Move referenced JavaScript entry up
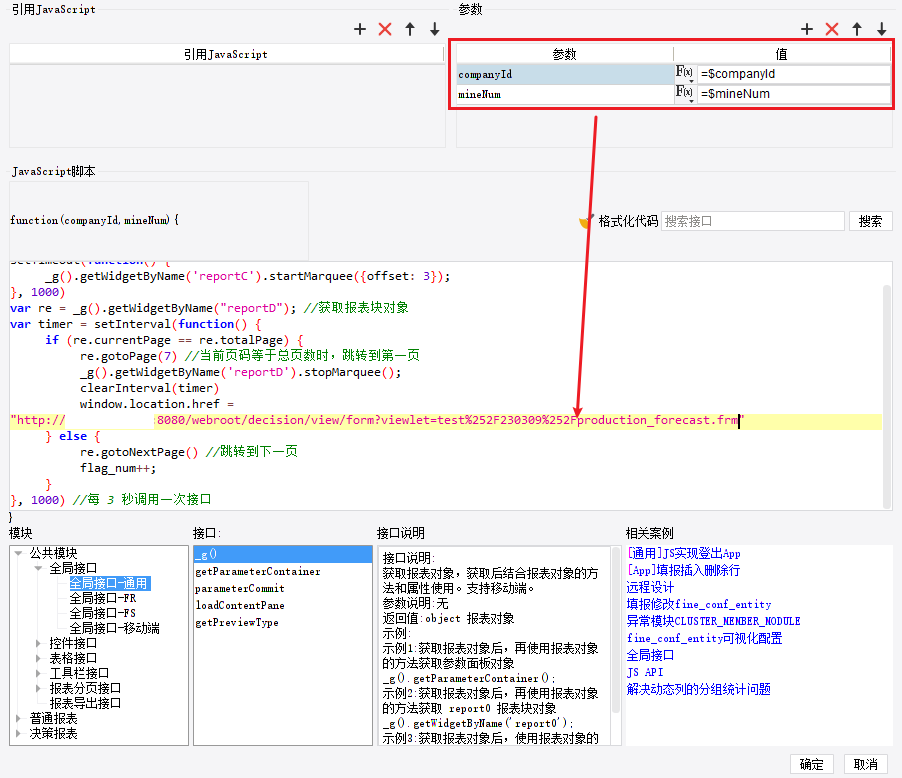Viewport: 902px width, 778px height. (410, 29)
